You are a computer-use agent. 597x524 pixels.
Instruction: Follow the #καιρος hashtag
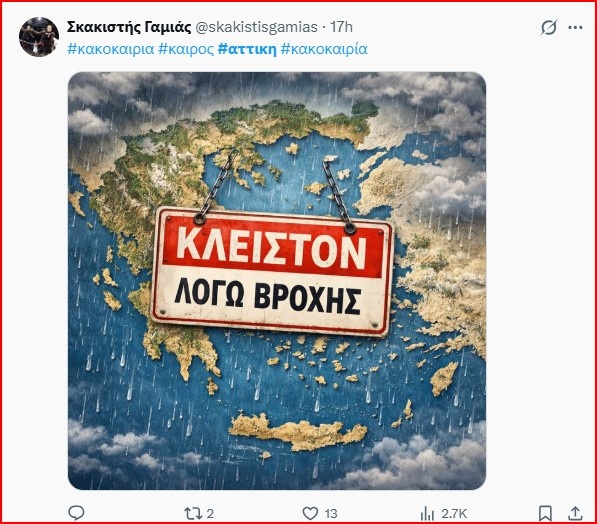[x=186, y=49]
